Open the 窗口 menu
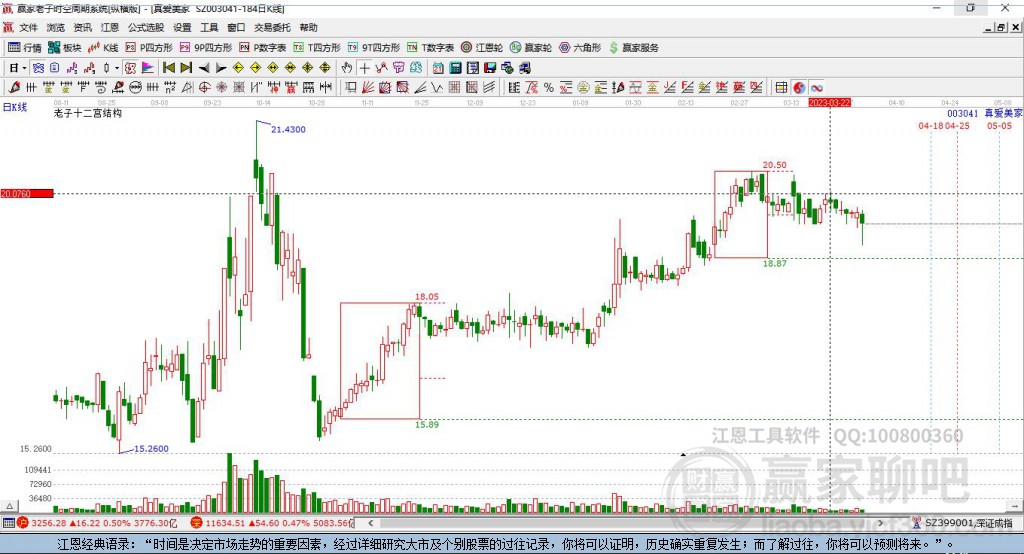The width and height of the screenshot is (1024, 554). 236,27
